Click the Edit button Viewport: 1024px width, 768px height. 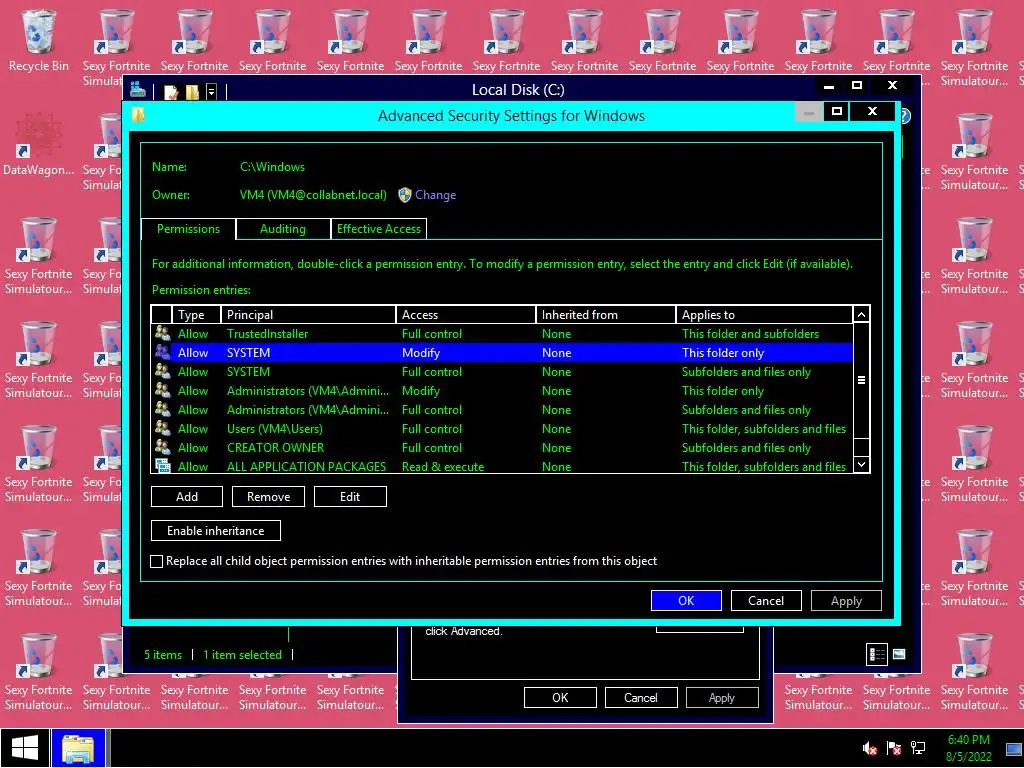tap(350, 496)
